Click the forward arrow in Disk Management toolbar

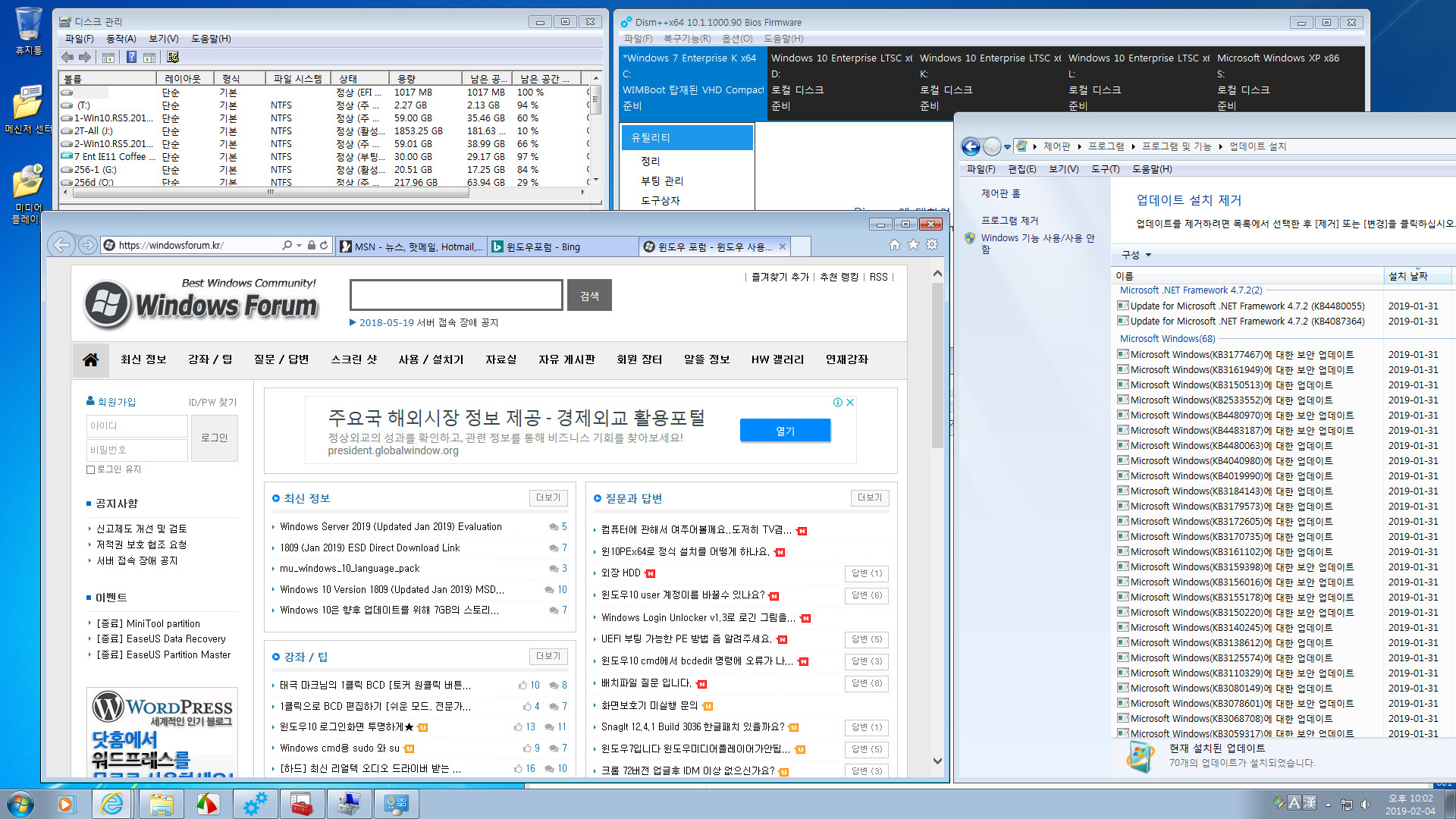pyautogui.click(x=85, y=58)
